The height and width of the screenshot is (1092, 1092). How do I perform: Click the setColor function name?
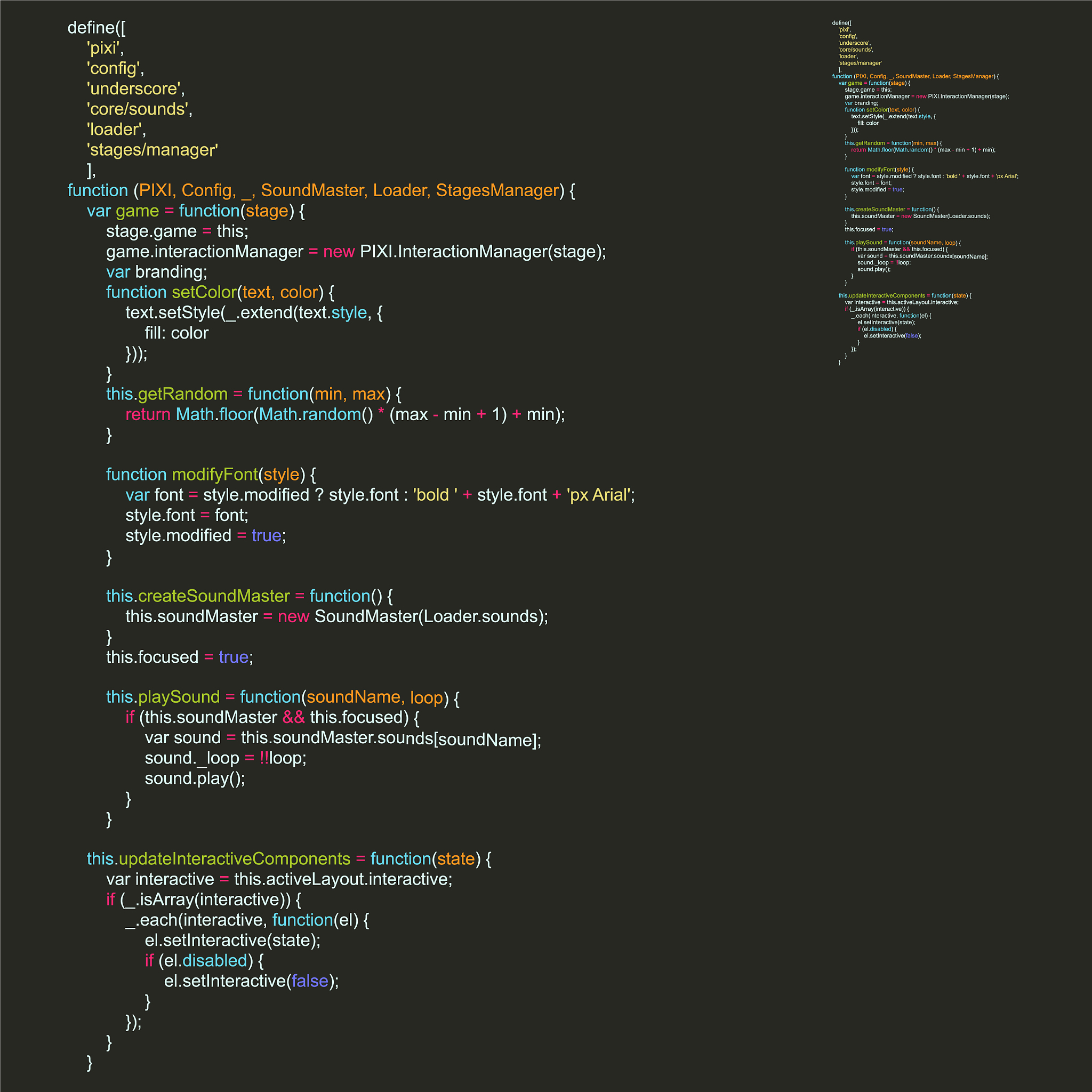[204, 292]
